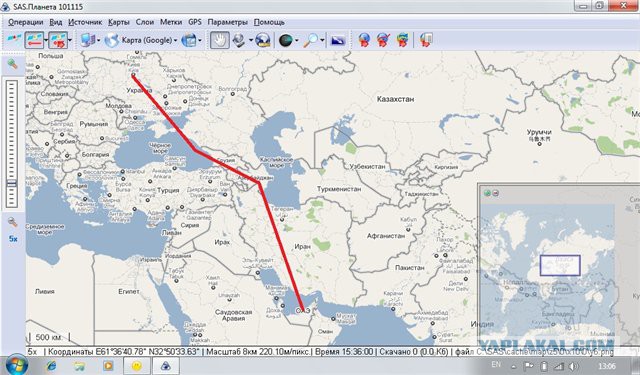
Task: Click the placemark add tool icon
Action: [239, 40]
